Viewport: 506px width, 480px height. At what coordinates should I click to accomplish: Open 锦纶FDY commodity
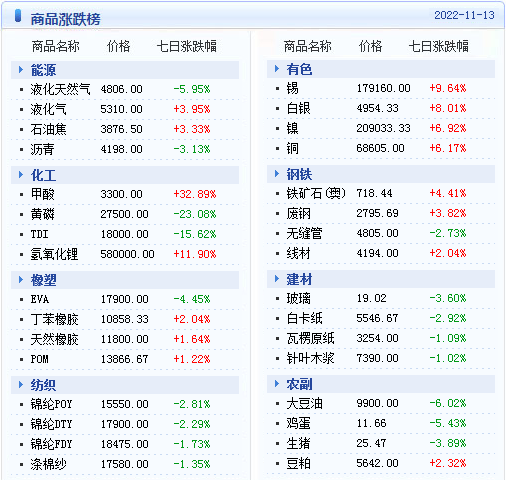point(51,444)
